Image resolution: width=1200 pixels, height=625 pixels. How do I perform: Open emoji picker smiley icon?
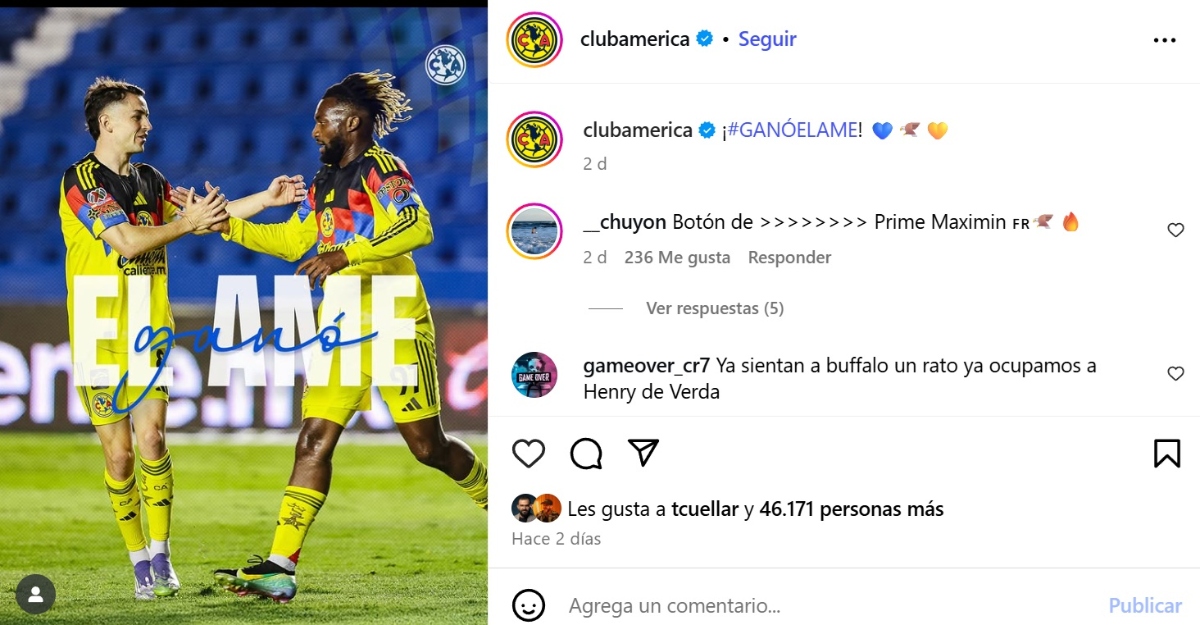point(529,605)
